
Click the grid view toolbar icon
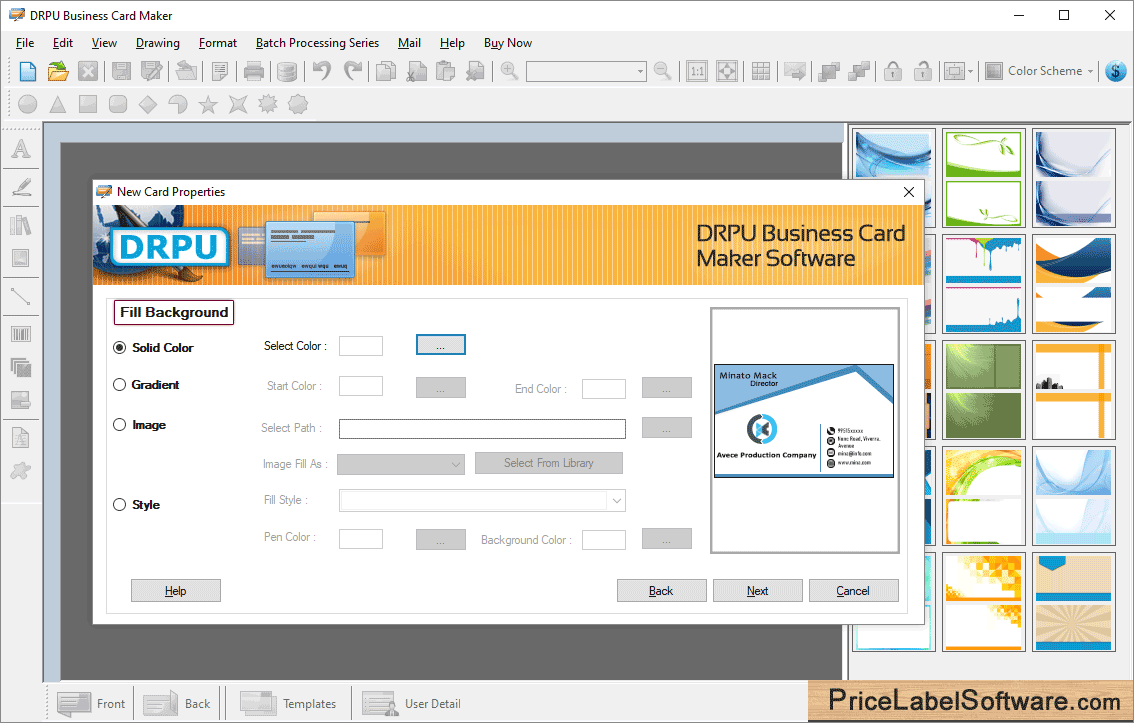pos(761,71)
